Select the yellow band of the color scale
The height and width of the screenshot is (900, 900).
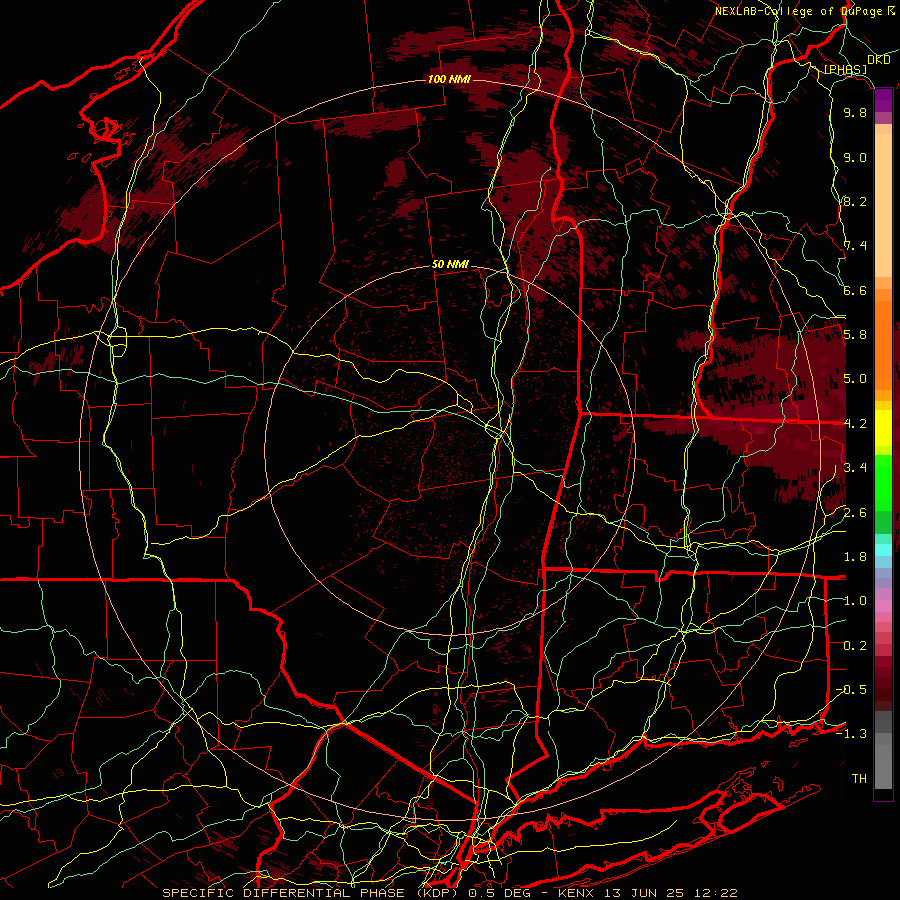(883, 428)
